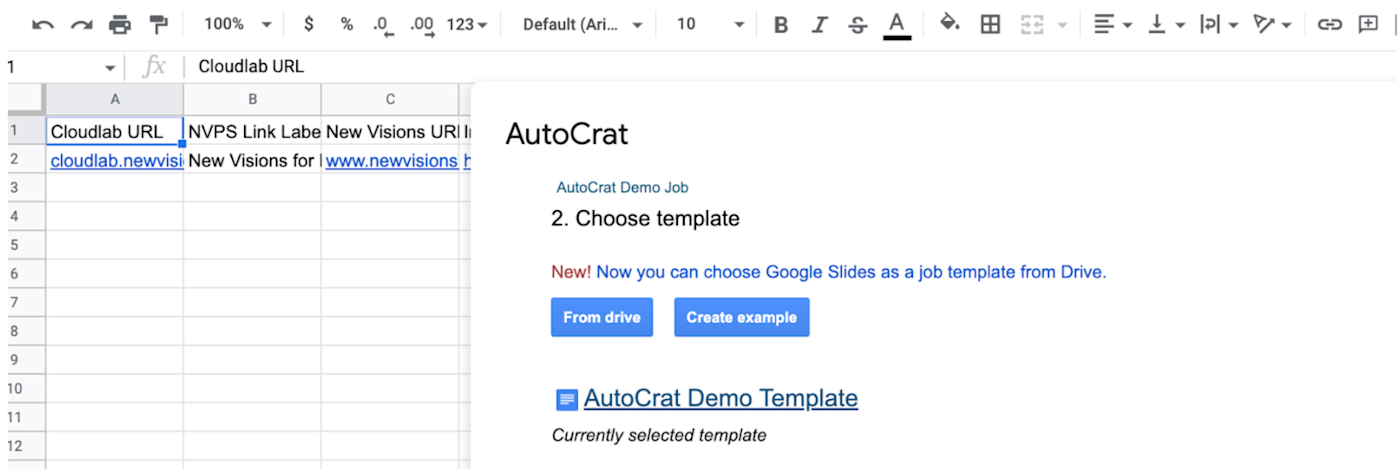
Task: Click the insert link icon
Action: (x=1329, y=25)
